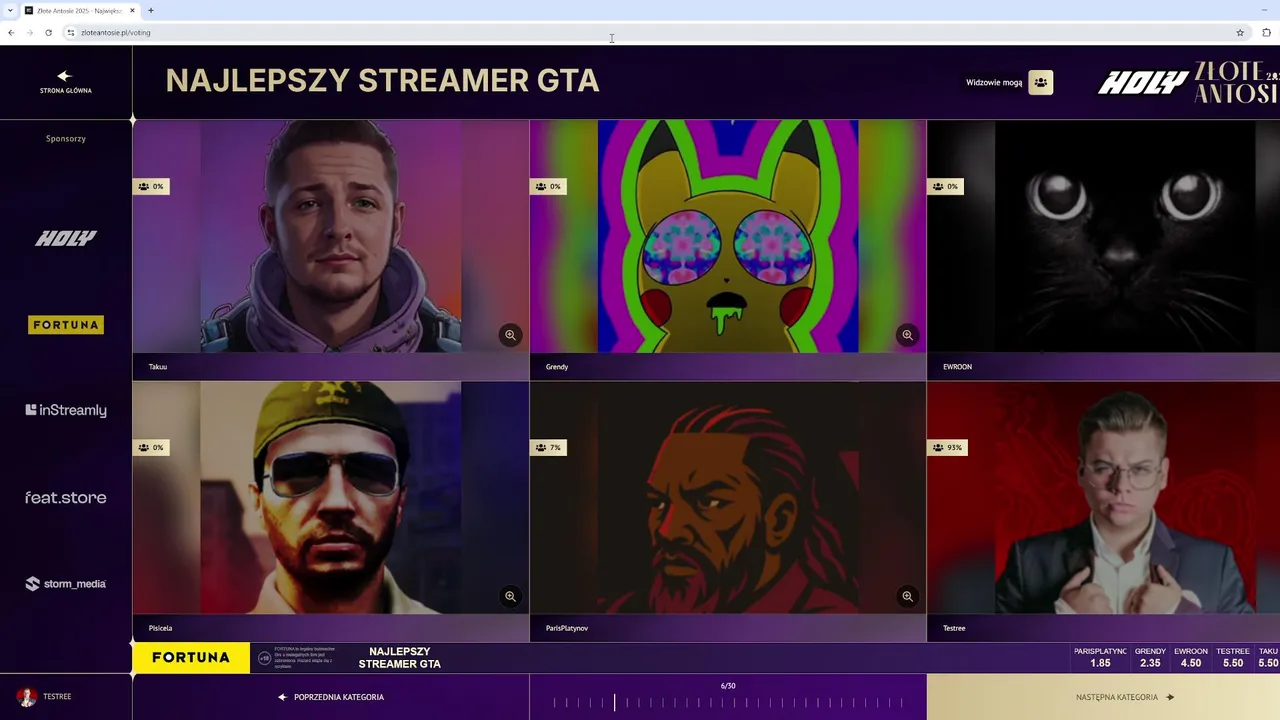This screenshot has width=1280, height=720.
Task: Click the Grendy name label
Action: tap(557, 367)
